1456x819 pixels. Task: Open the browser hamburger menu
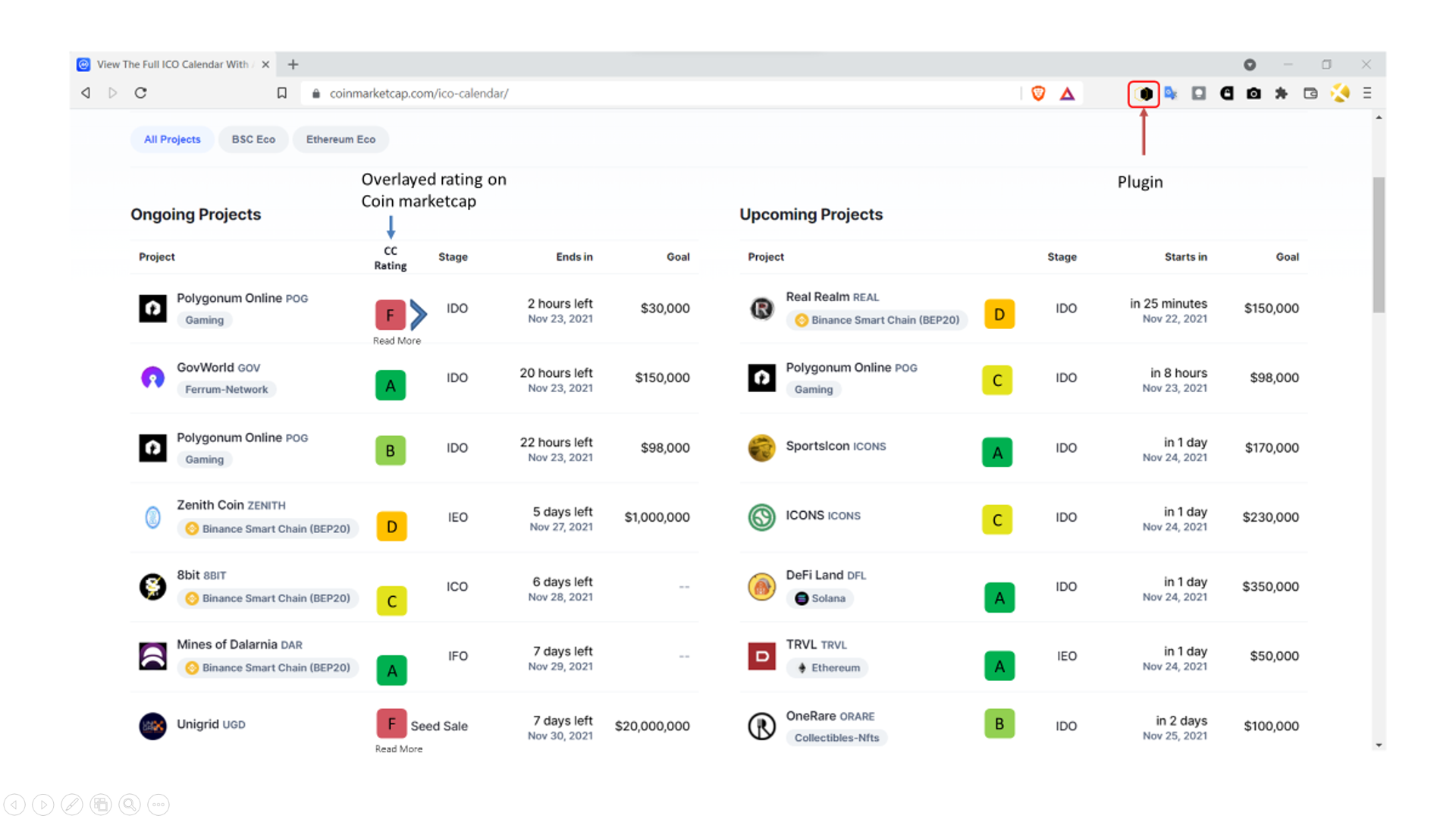click(x=1367, y=93)
